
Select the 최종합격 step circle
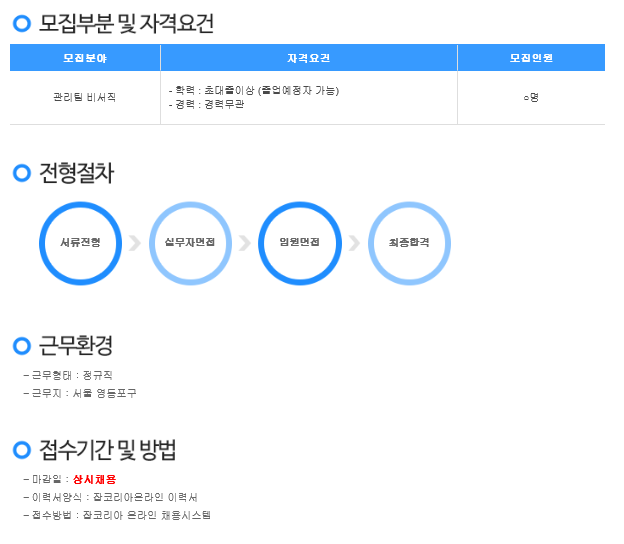click(409, 243)
